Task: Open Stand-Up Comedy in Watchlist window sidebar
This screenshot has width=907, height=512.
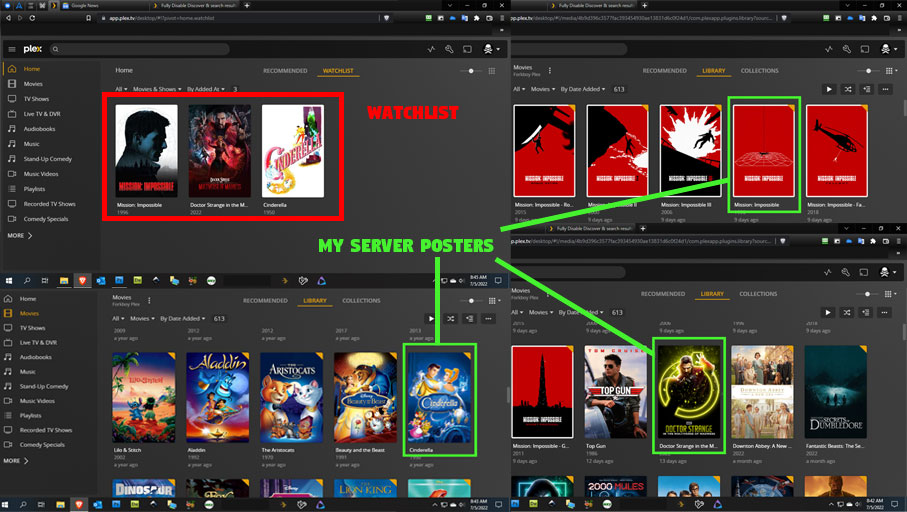Action: (x=47, y=159)
